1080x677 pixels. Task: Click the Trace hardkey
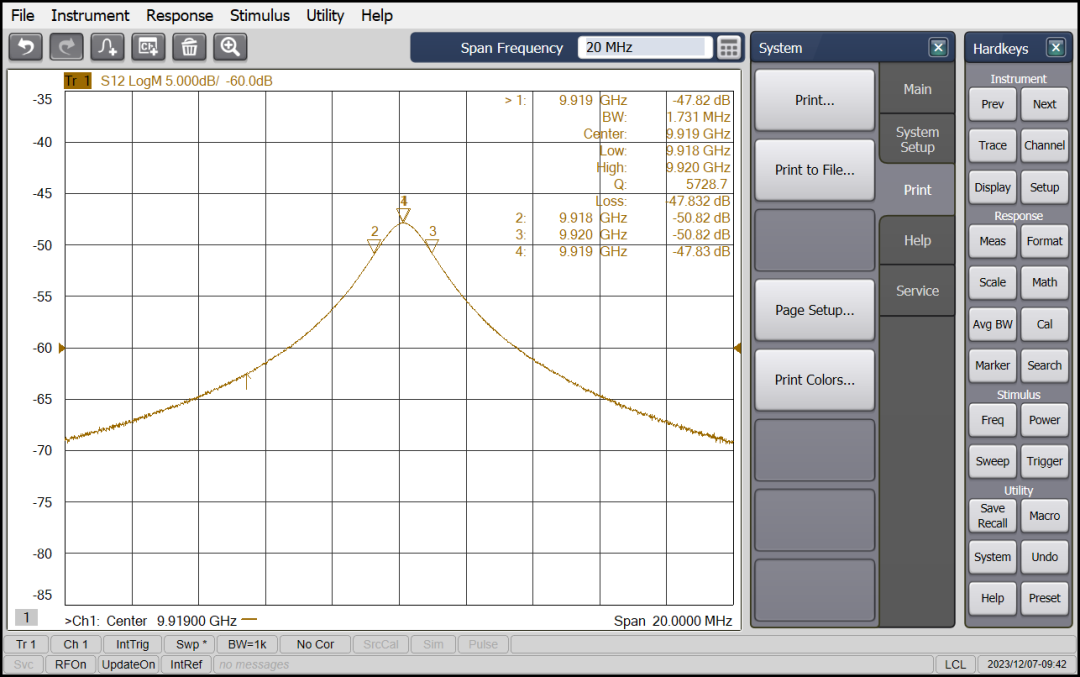(993, 145)
